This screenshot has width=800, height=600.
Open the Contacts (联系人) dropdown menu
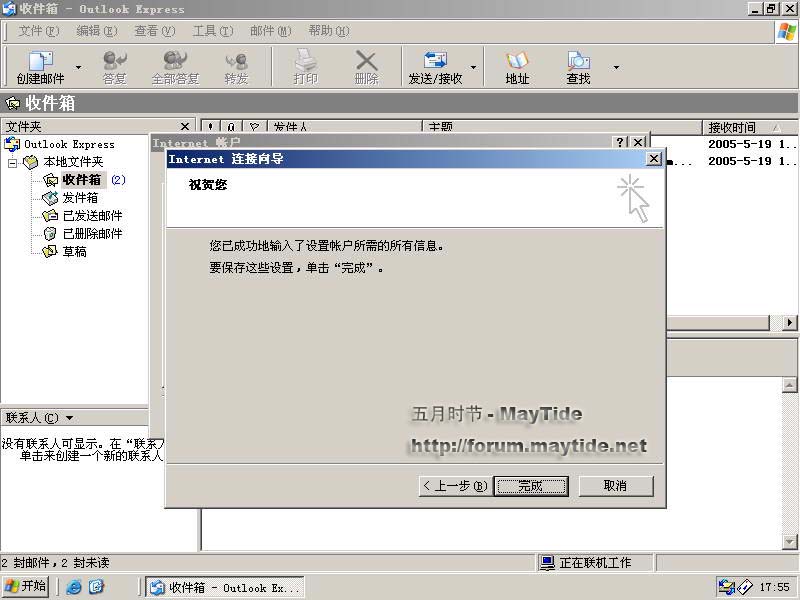coord(40,418)
